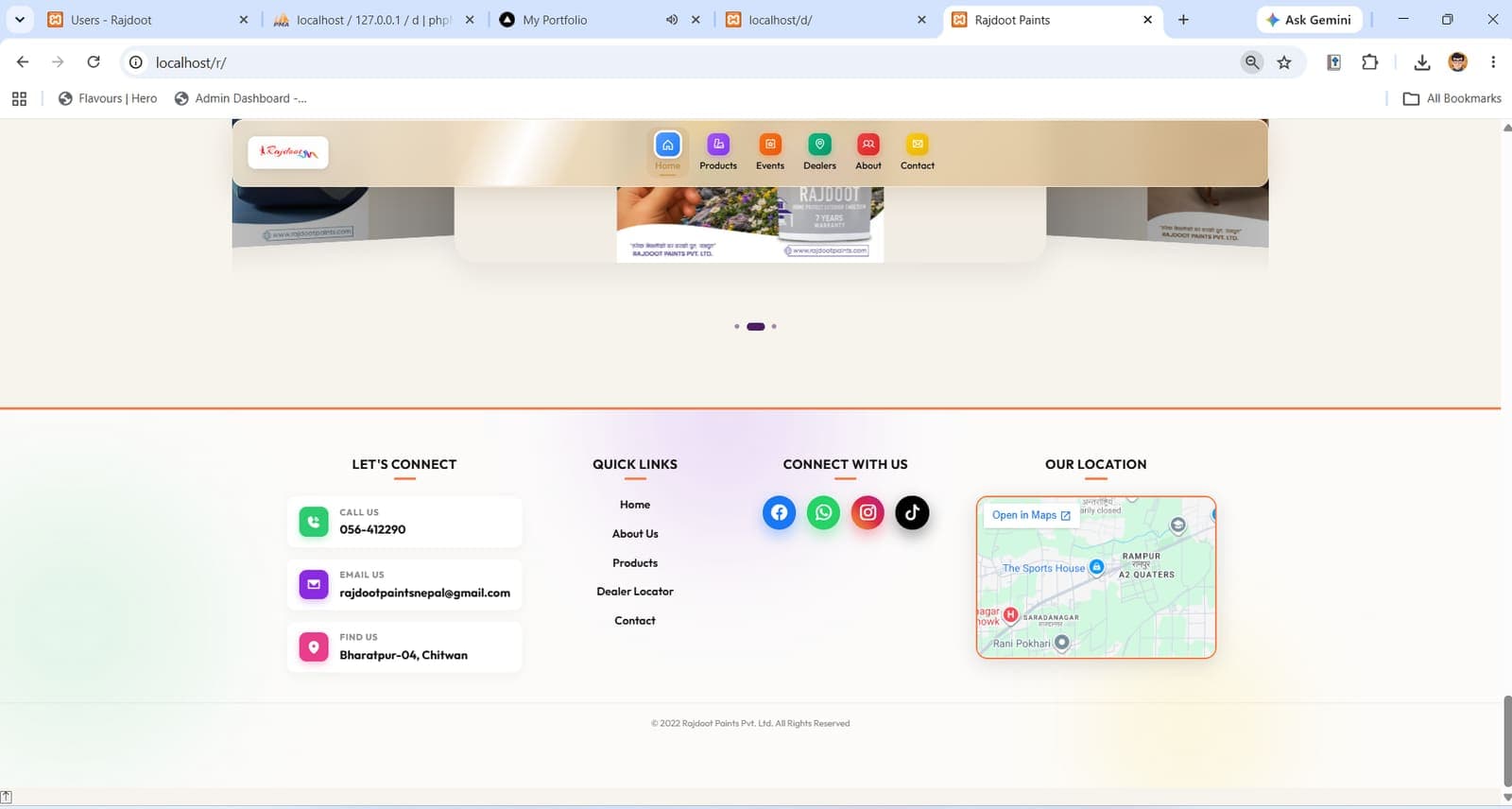Open the Dealers nav icon

[x=819, y=144]
